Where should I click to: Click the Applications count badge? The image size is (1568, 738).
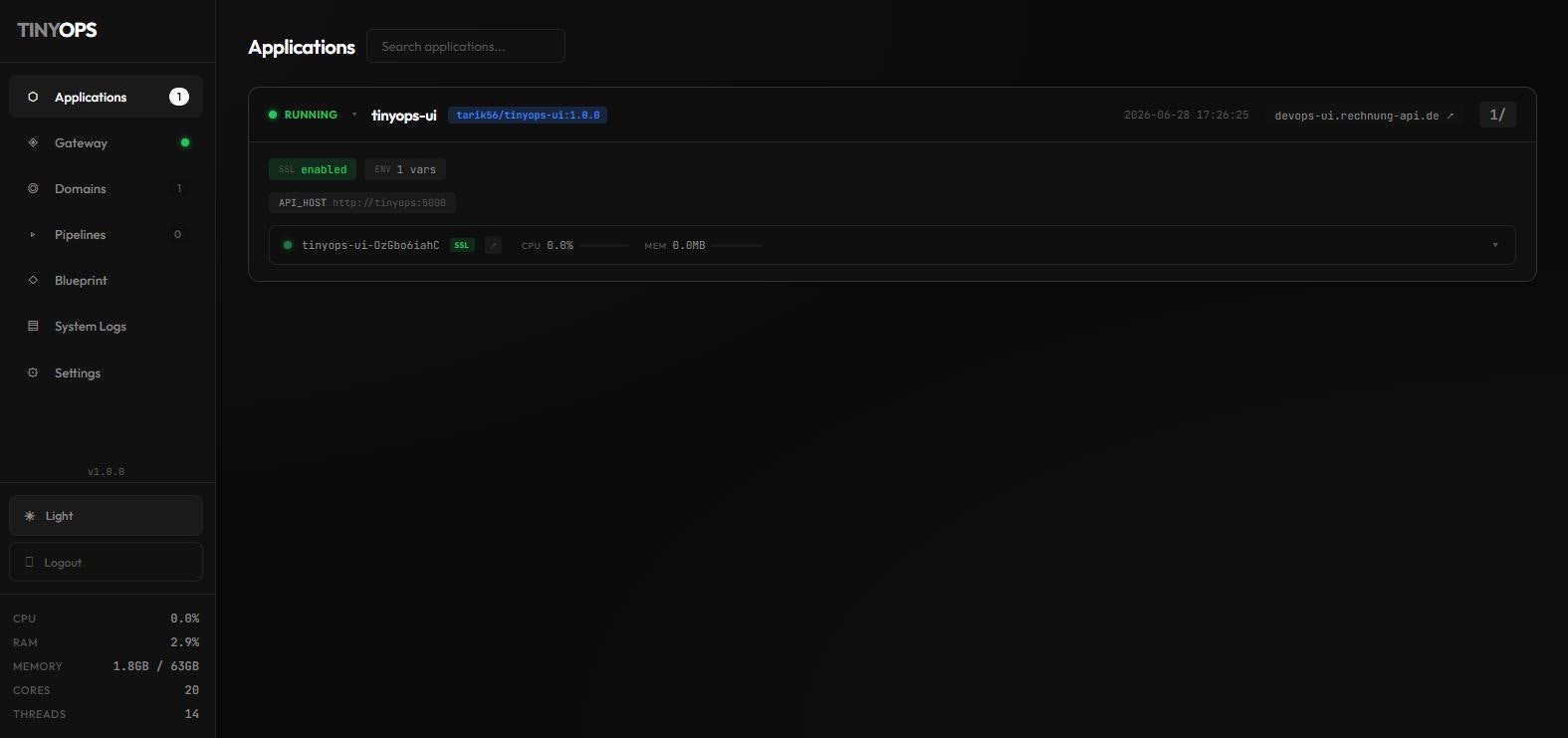coord(179,97)
